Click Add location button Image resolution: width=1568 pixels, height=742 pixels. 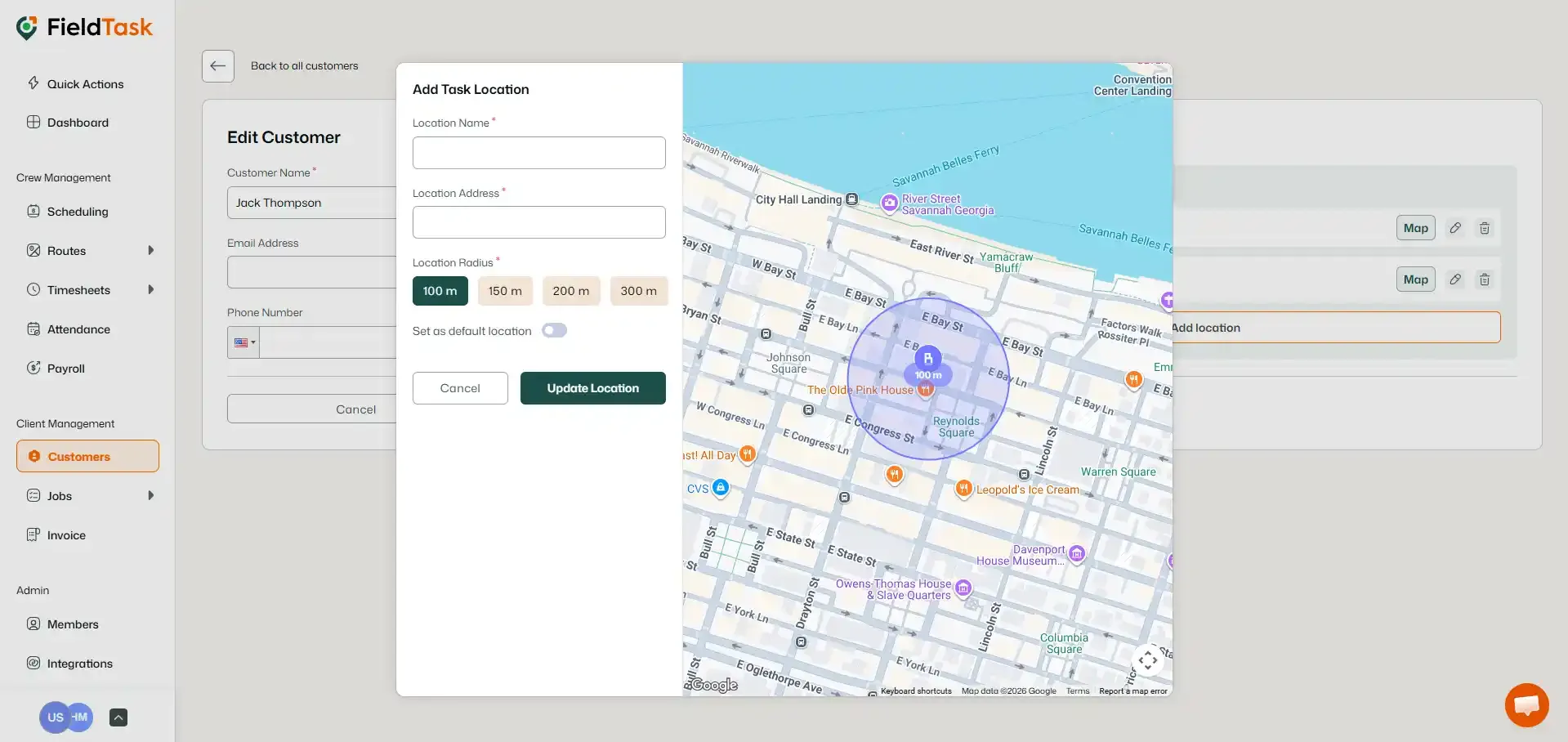point(1337,328)
